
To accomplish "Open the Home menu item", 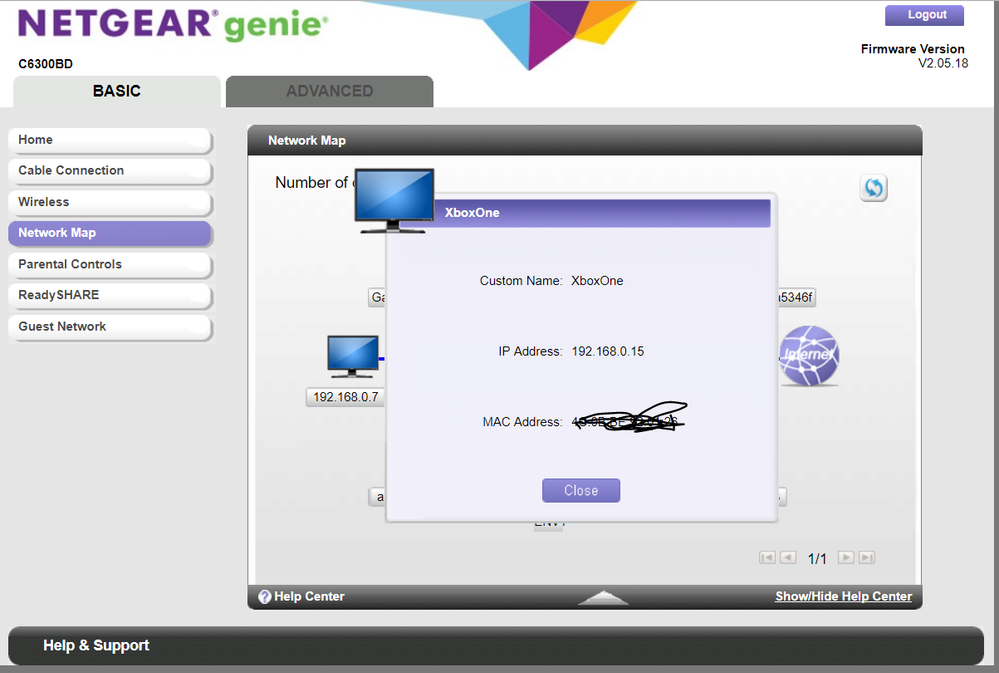I will point(109,140).
